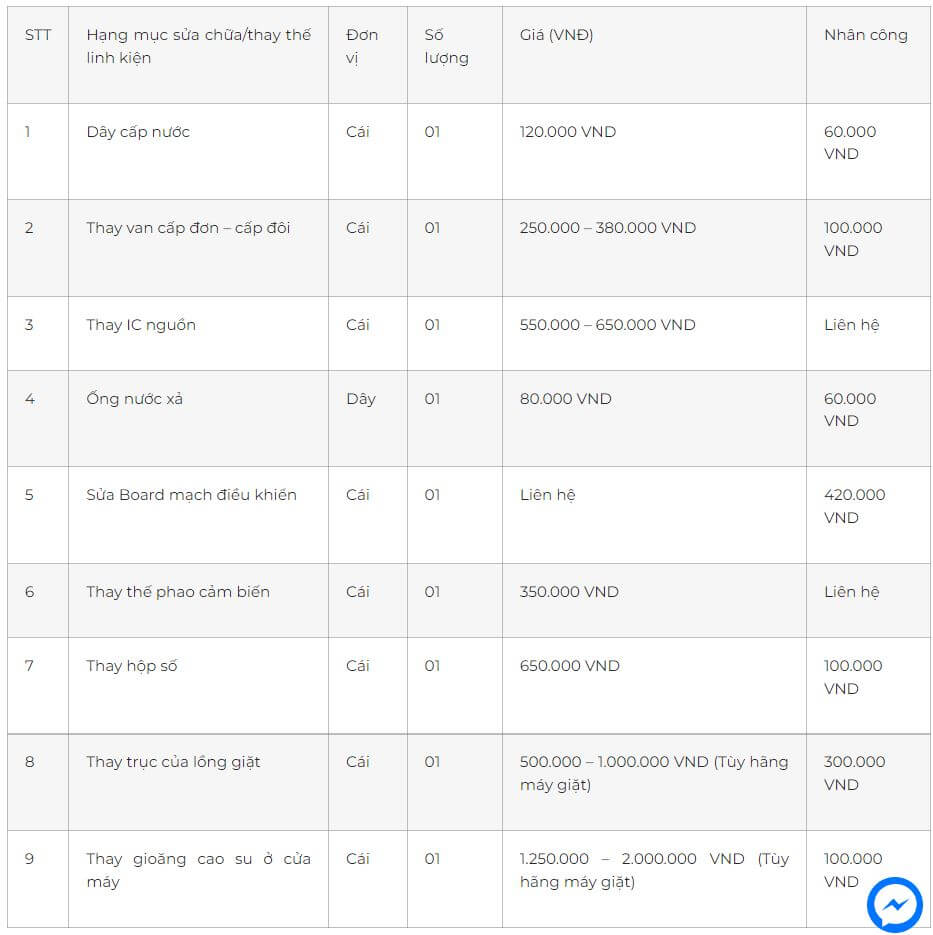Screen dimensions: 933x935
Task: Click the "Hạng mục sửa chữa/thay thế linh kiện" header
Action: click(198, 46)
